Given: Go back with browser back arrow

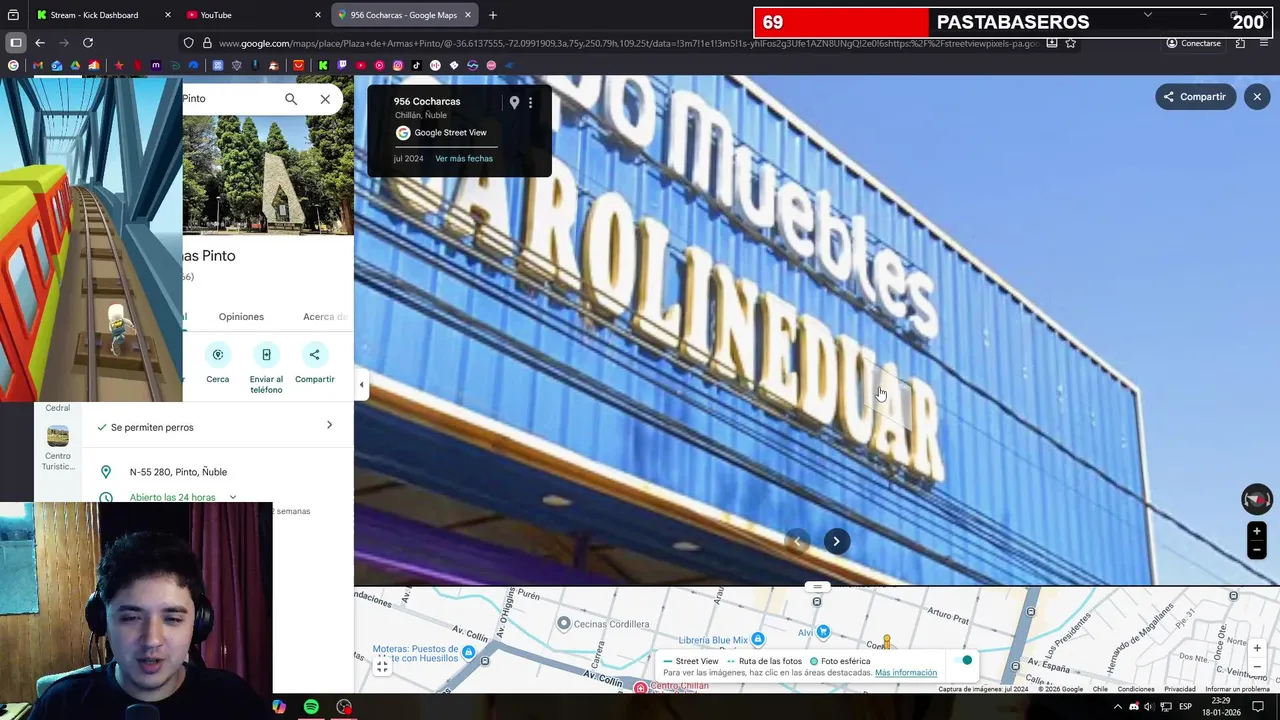Looking at the screenshot, I should (x=40, y=43).
